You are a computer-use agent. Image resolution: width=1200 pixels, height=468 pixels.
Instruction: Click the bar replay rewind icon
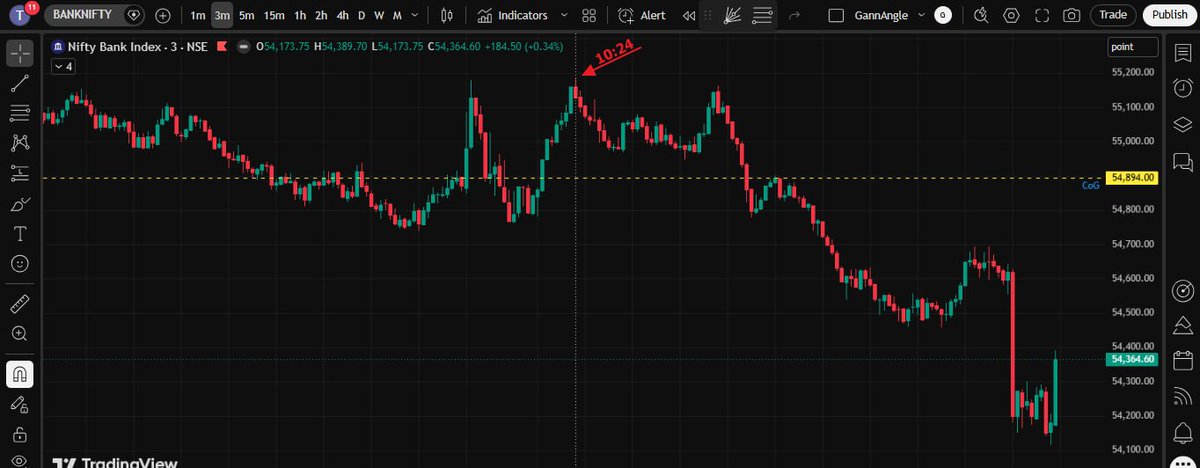(x=689, y=15)
